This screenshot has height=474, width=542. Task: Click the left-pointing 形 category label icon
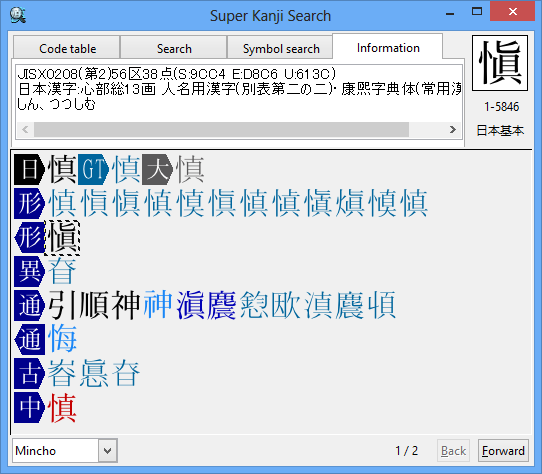click(x=29, y=238)
